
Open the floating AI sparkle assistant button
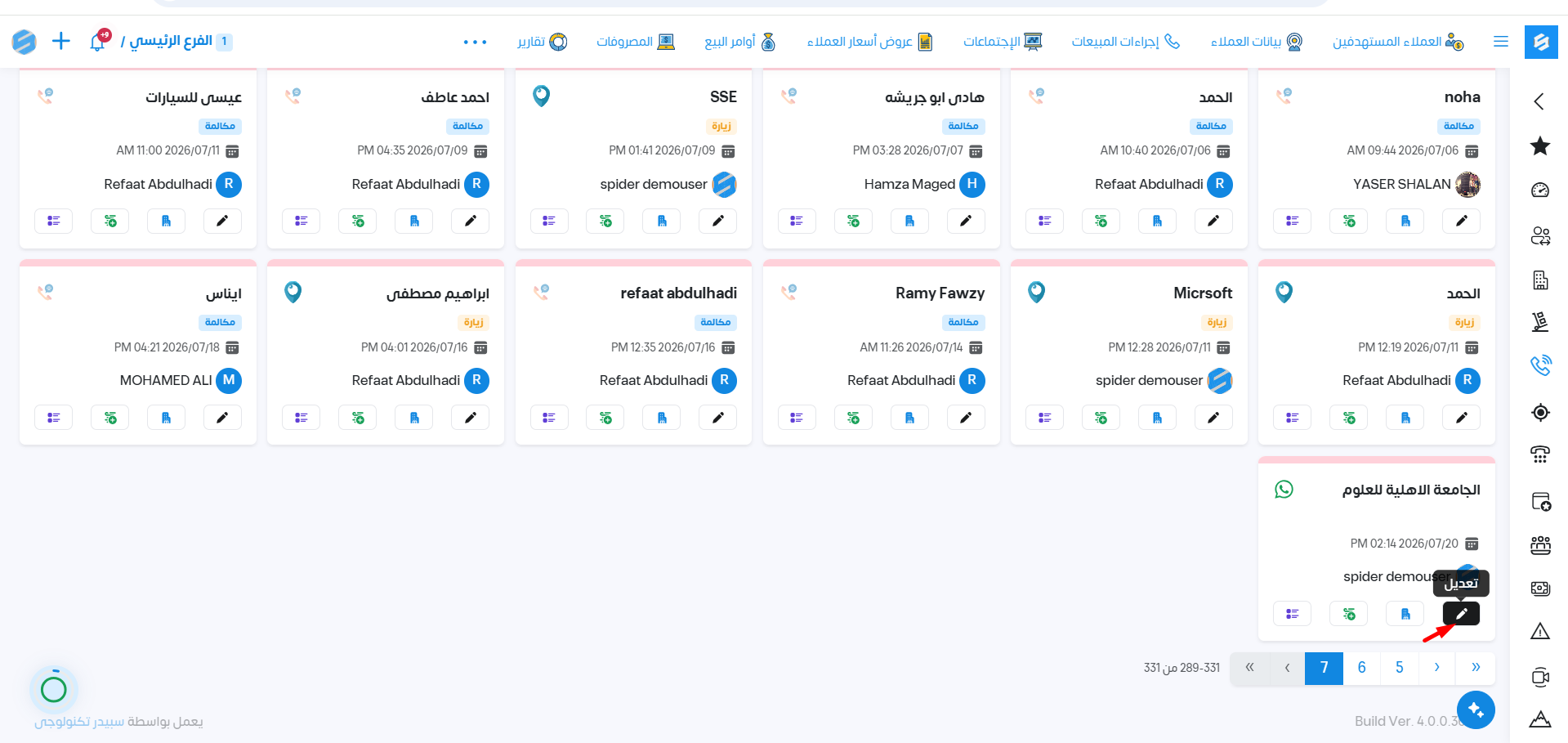pos(1476,709)
